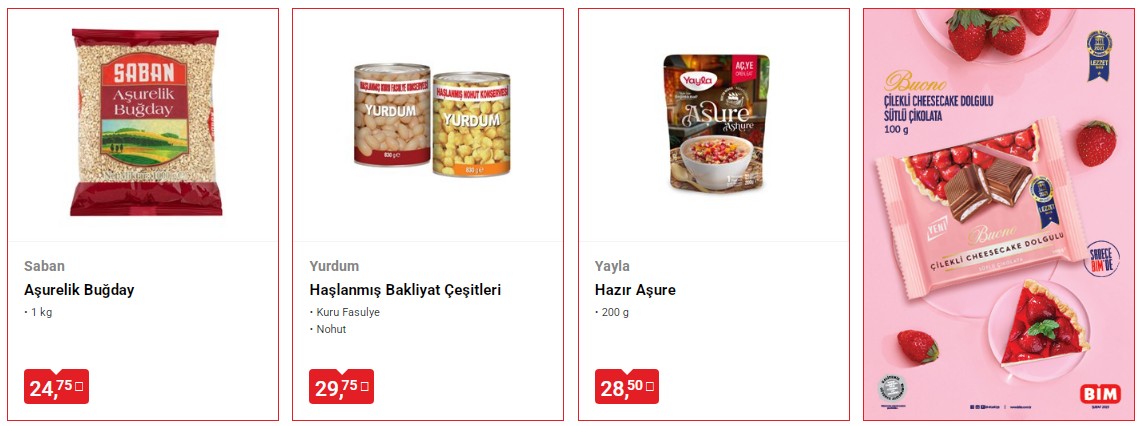The width and height of the screenshot is (1140, 426).
Task: Open the Hazır Aşure product title
Action: click(x=635, y=290)
